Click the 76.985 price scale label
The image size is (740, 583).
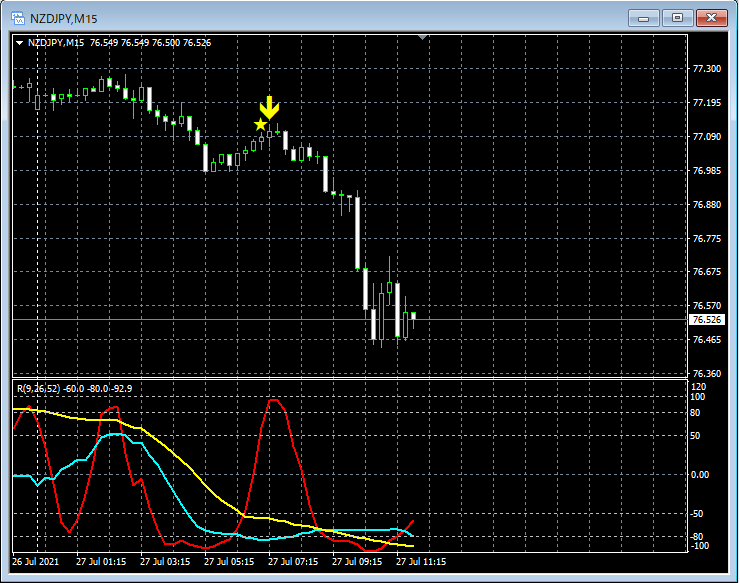coord(706,171)
